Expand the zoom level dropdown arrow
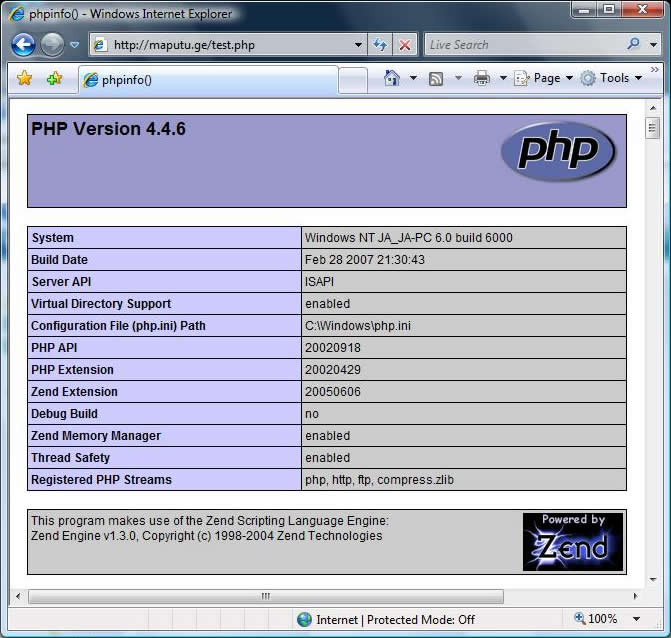This screenshot has height=638, width=671. click(x=636, y=619)
